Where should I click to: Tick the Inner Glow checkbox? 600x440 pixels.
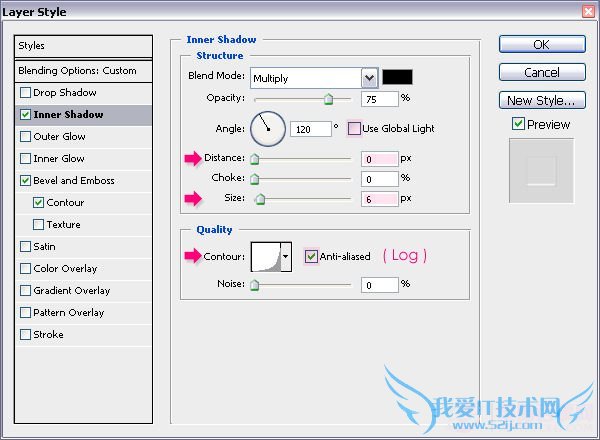[x=25, y=158]
